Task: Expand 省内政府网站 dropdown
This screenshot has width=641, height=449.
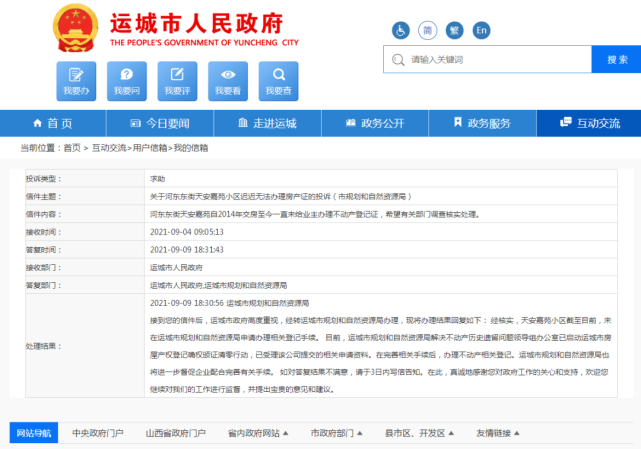Action: pyautogui.click(x=257, y=433)
